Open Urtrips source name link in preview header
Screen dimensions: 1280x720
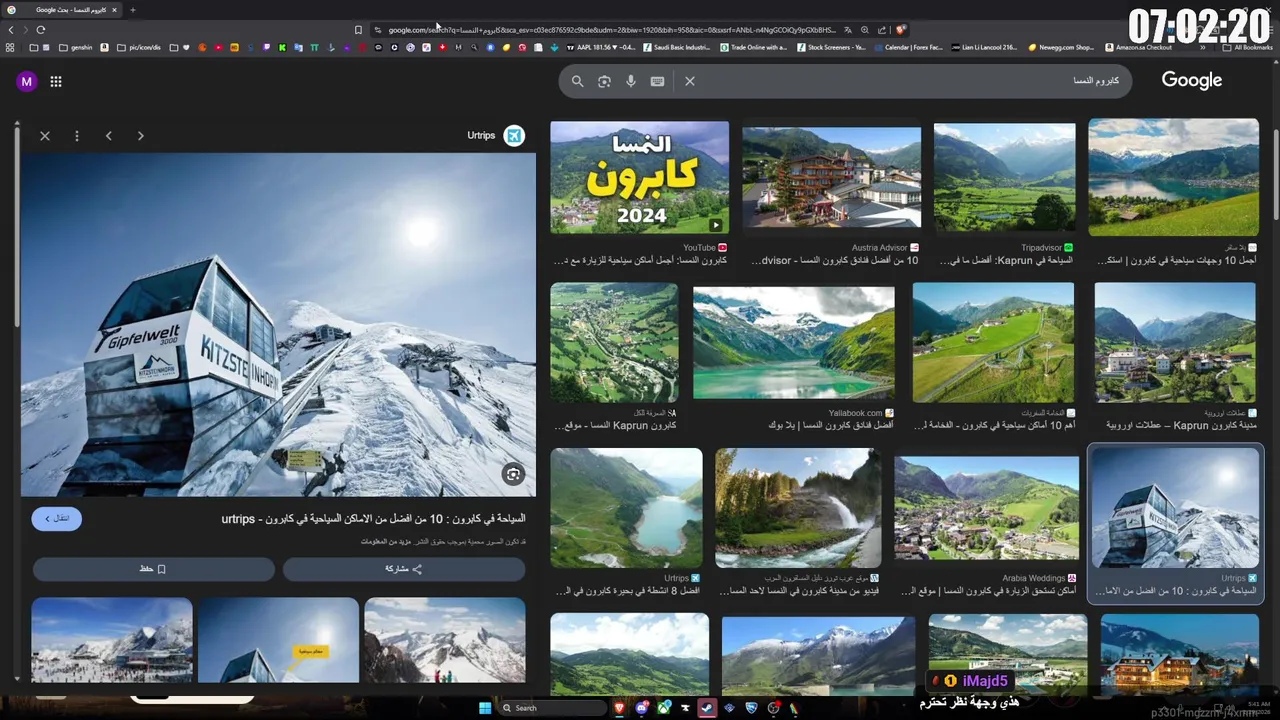(481, 136)
